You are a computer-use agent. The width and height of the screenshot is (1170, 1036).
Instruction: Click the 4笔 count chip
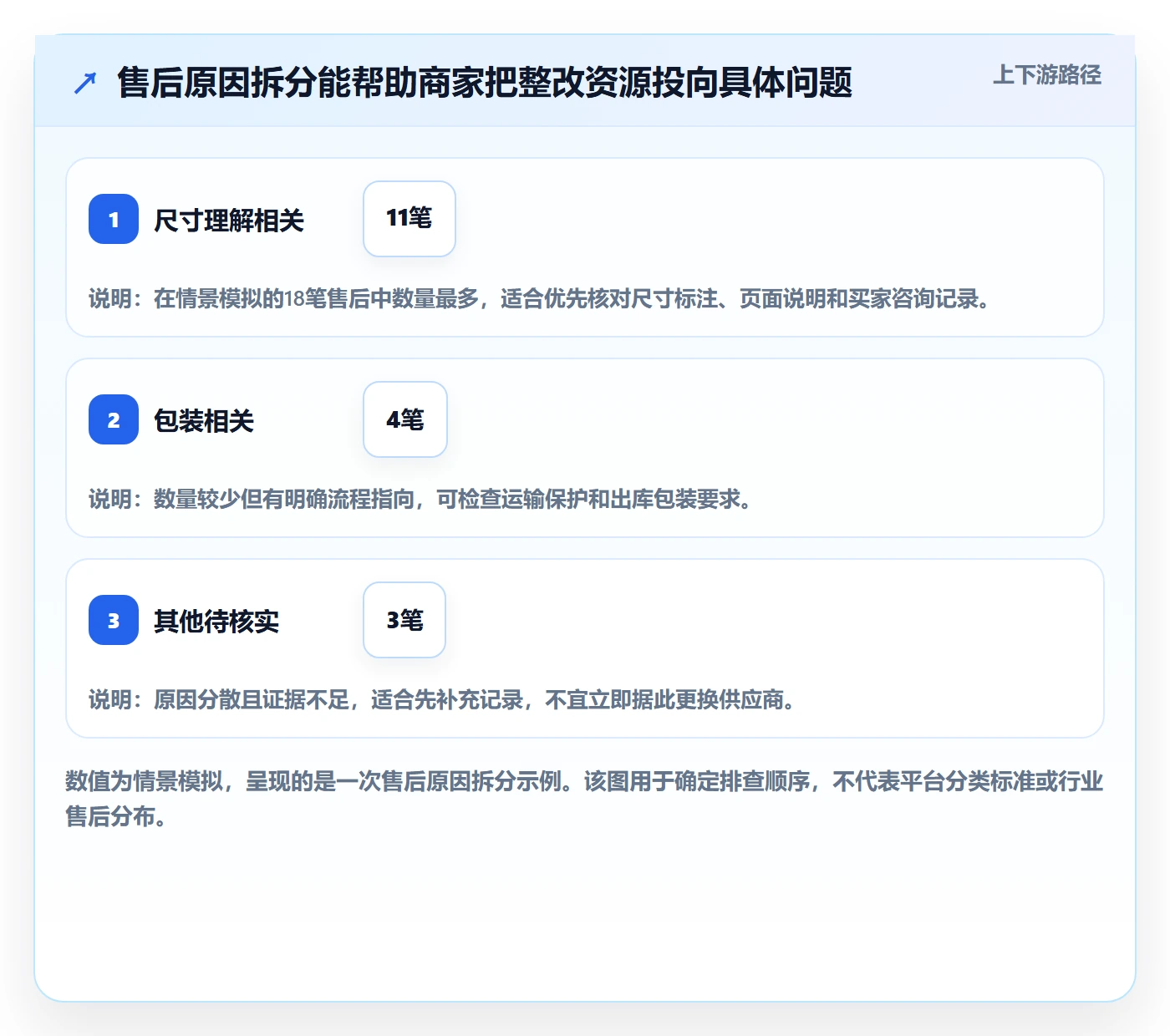(405, 419)
